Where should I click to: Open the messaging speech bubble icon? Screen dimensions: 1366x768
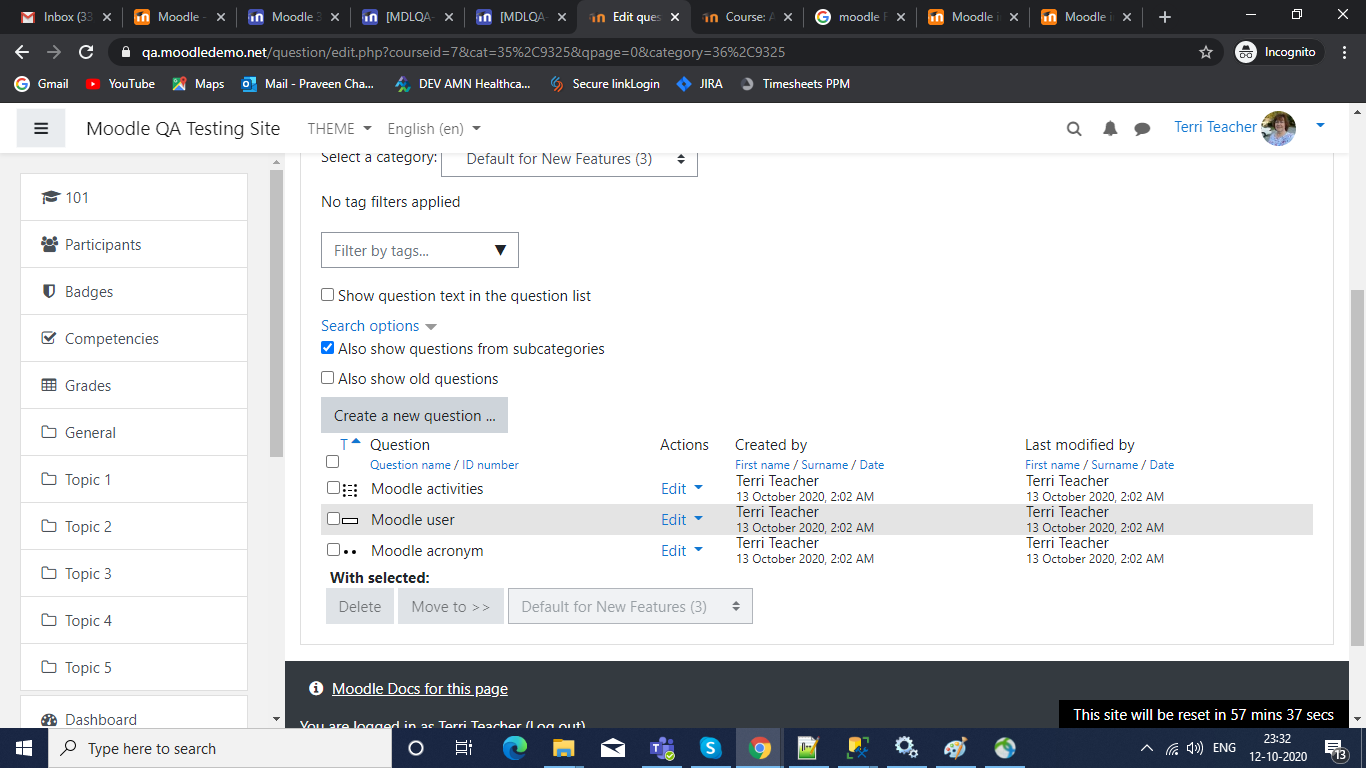[x=1142, y=128]
